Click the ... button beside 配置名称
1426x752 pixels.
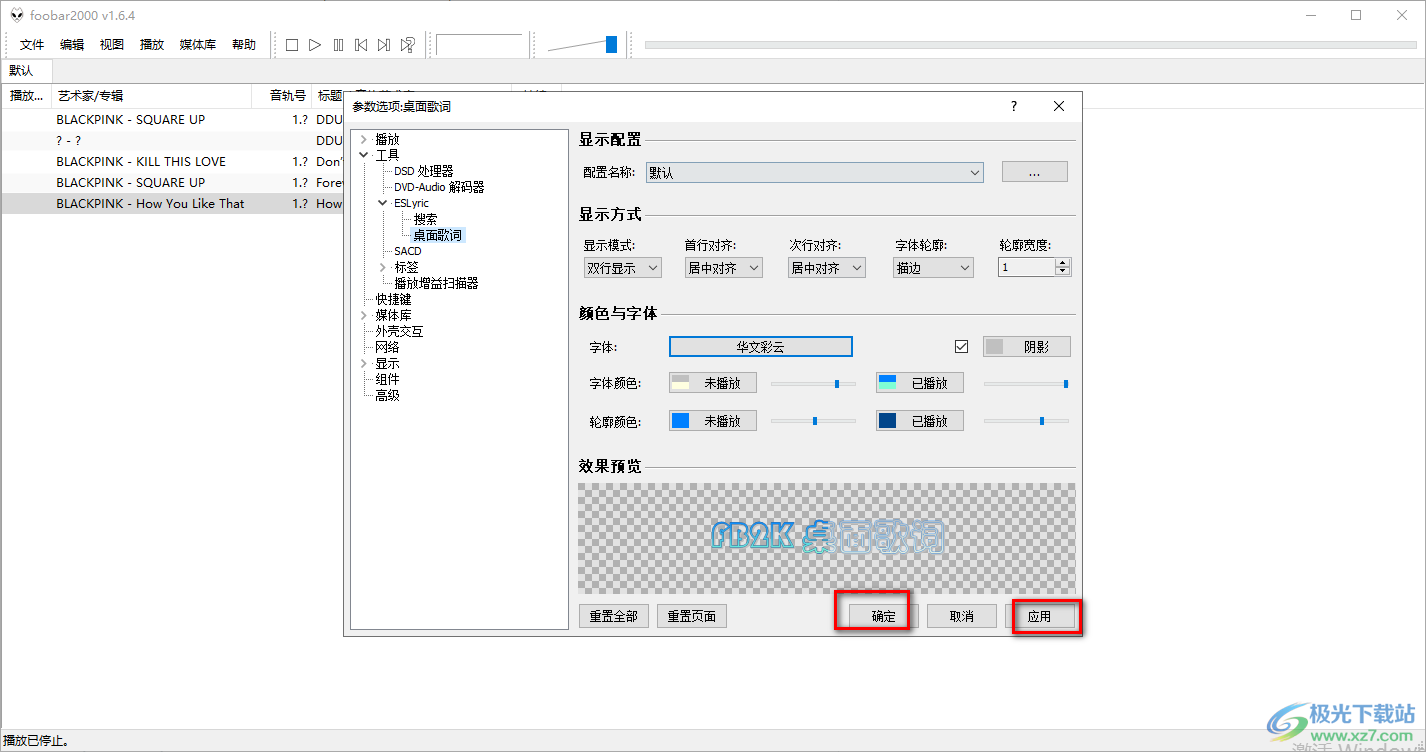tap(1035, 172)
